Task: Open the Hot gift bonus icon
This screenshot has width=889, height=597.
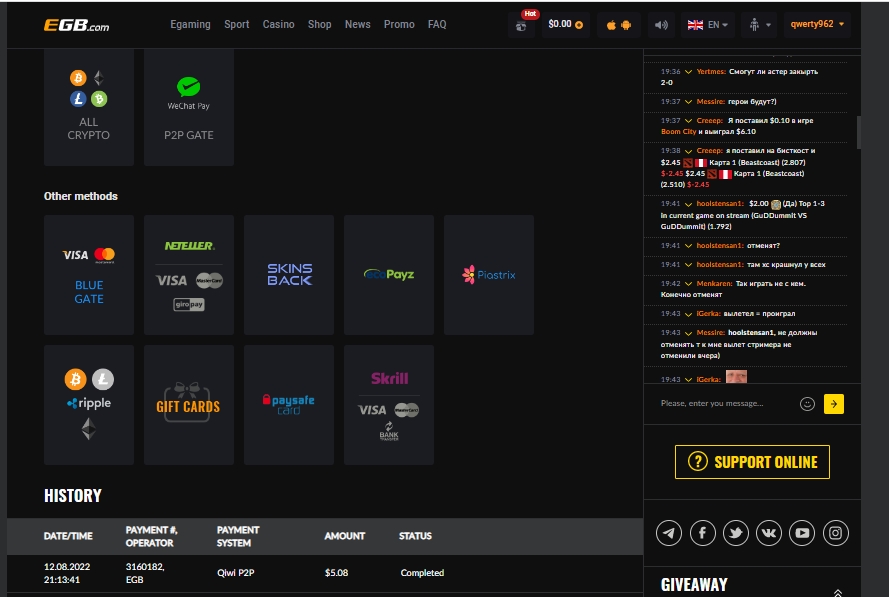Action: (x=521, y=25)
